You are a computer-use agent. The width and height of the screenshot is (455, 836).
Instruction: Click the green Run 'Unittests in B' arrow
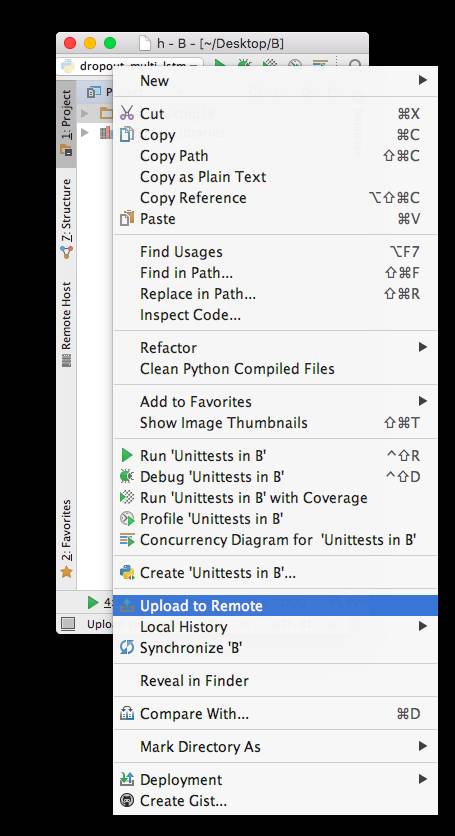[126, 455]
